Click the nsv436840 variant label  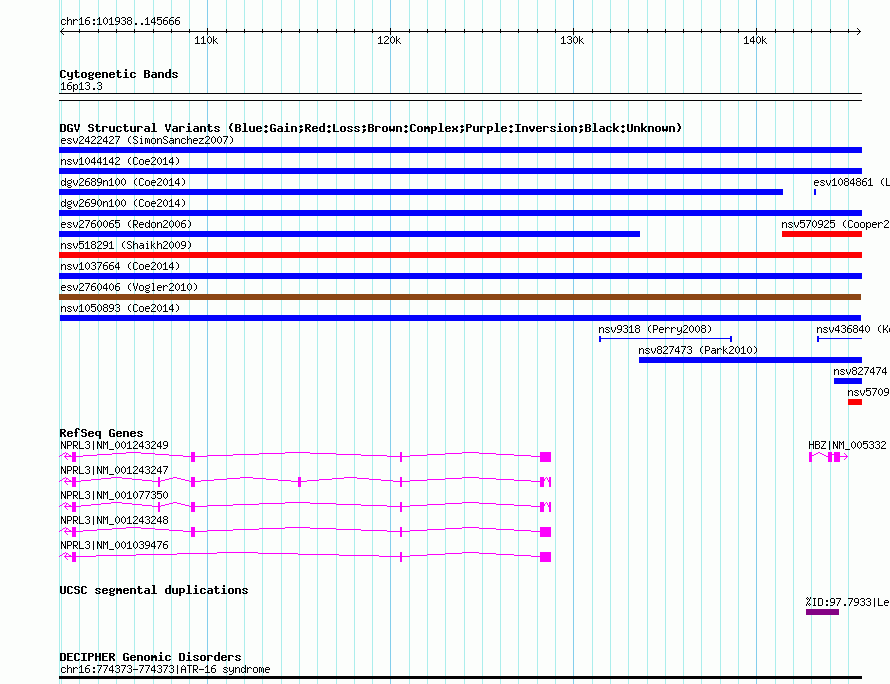[853, 329]
